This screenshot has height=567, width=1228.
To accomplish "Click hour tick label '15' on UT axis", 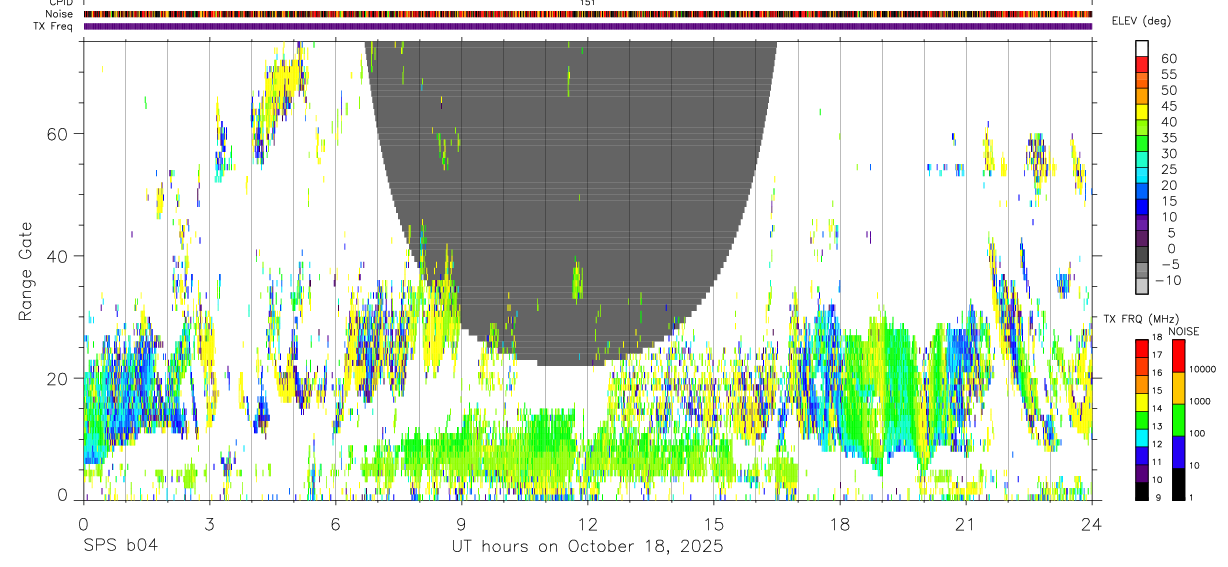I will [714, 523].
